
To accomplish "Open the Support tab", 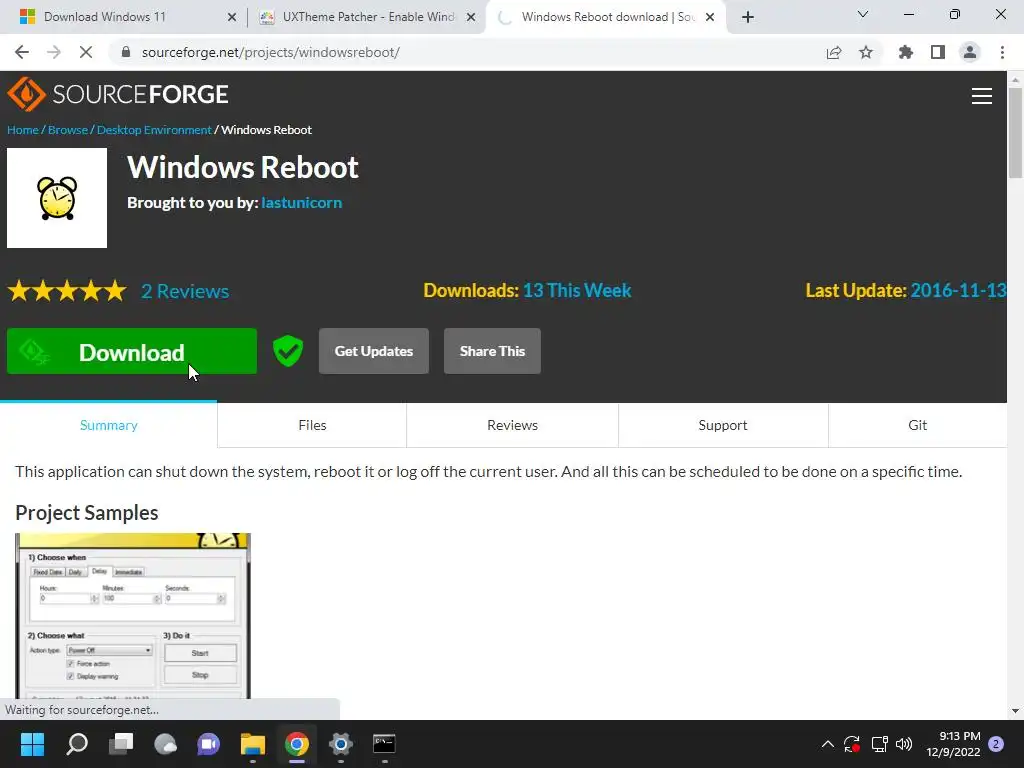I will tap(723, 425).
